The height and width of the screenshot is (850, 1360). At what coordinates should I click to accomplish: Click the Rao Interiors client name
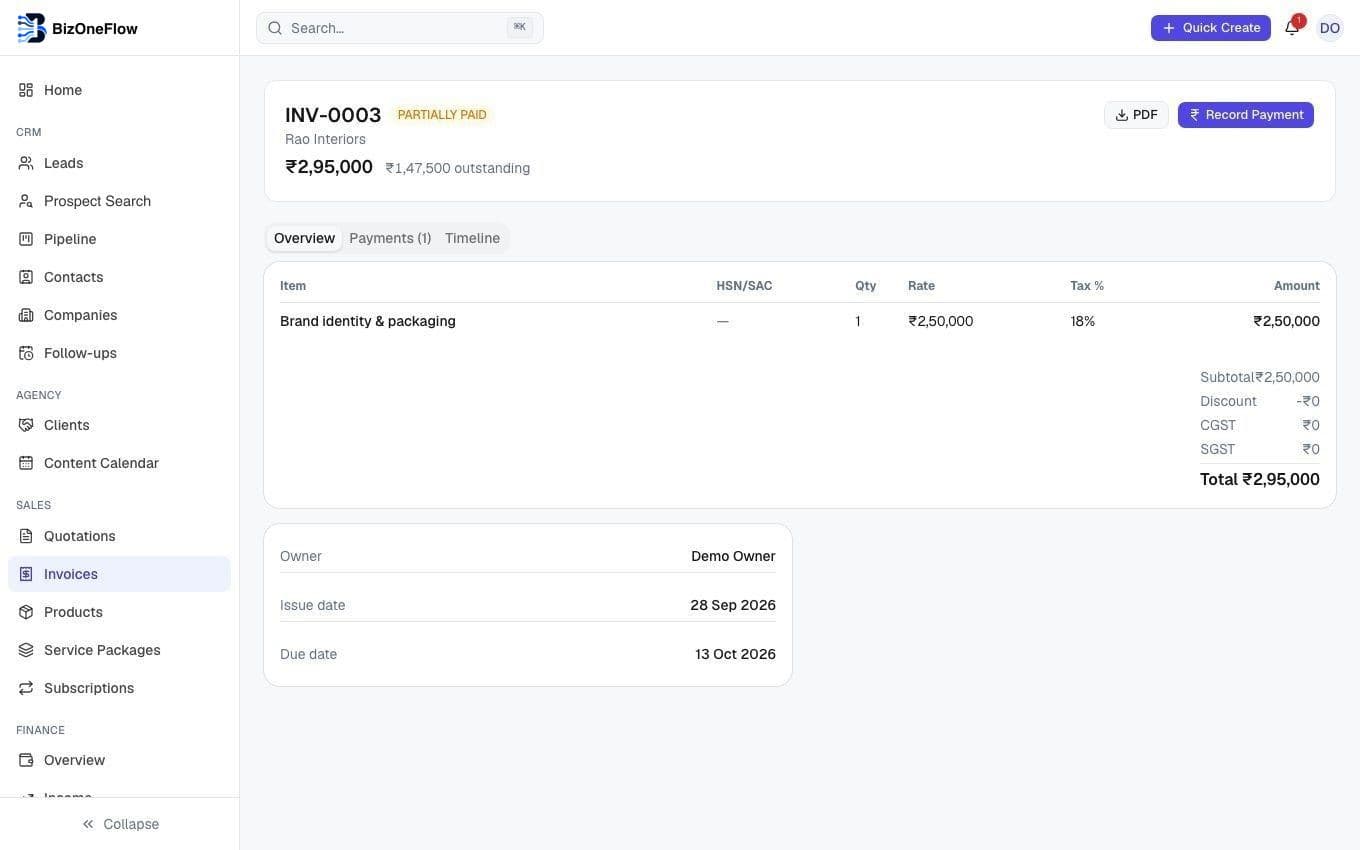pyautogui.click(x=325, y=139)
